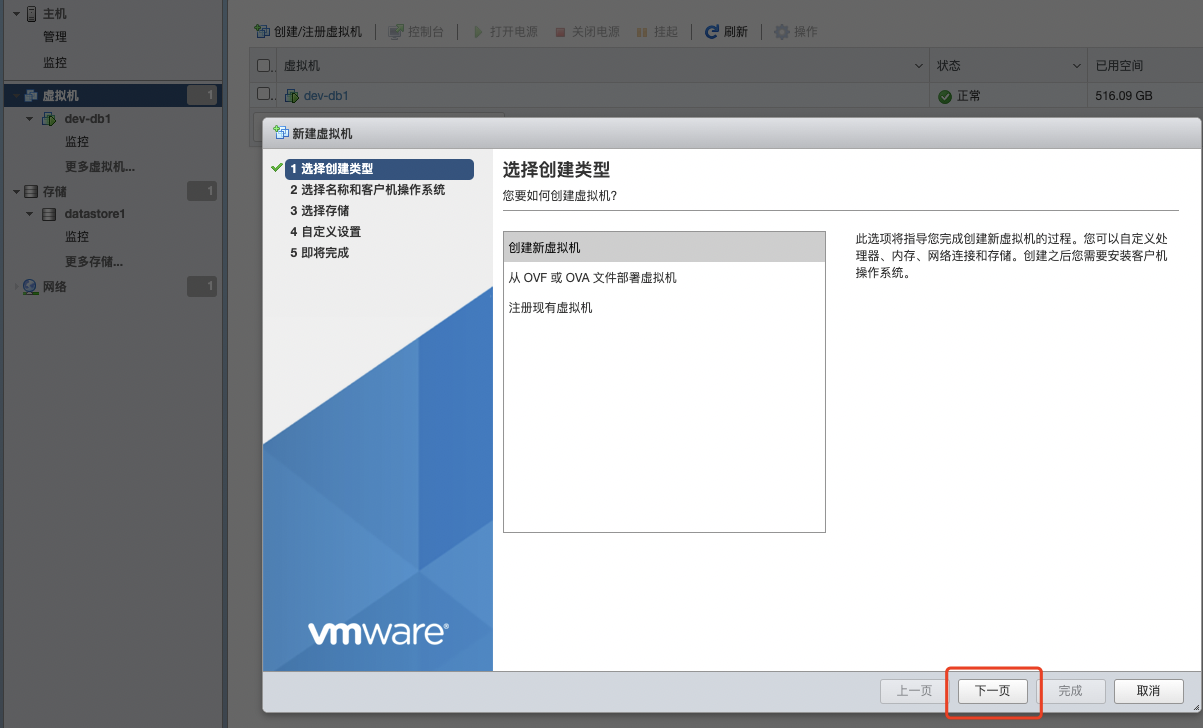Collapse the 主机 tree node arrow
Viewport: 1203px width, 728px height.
pos(16,14)
